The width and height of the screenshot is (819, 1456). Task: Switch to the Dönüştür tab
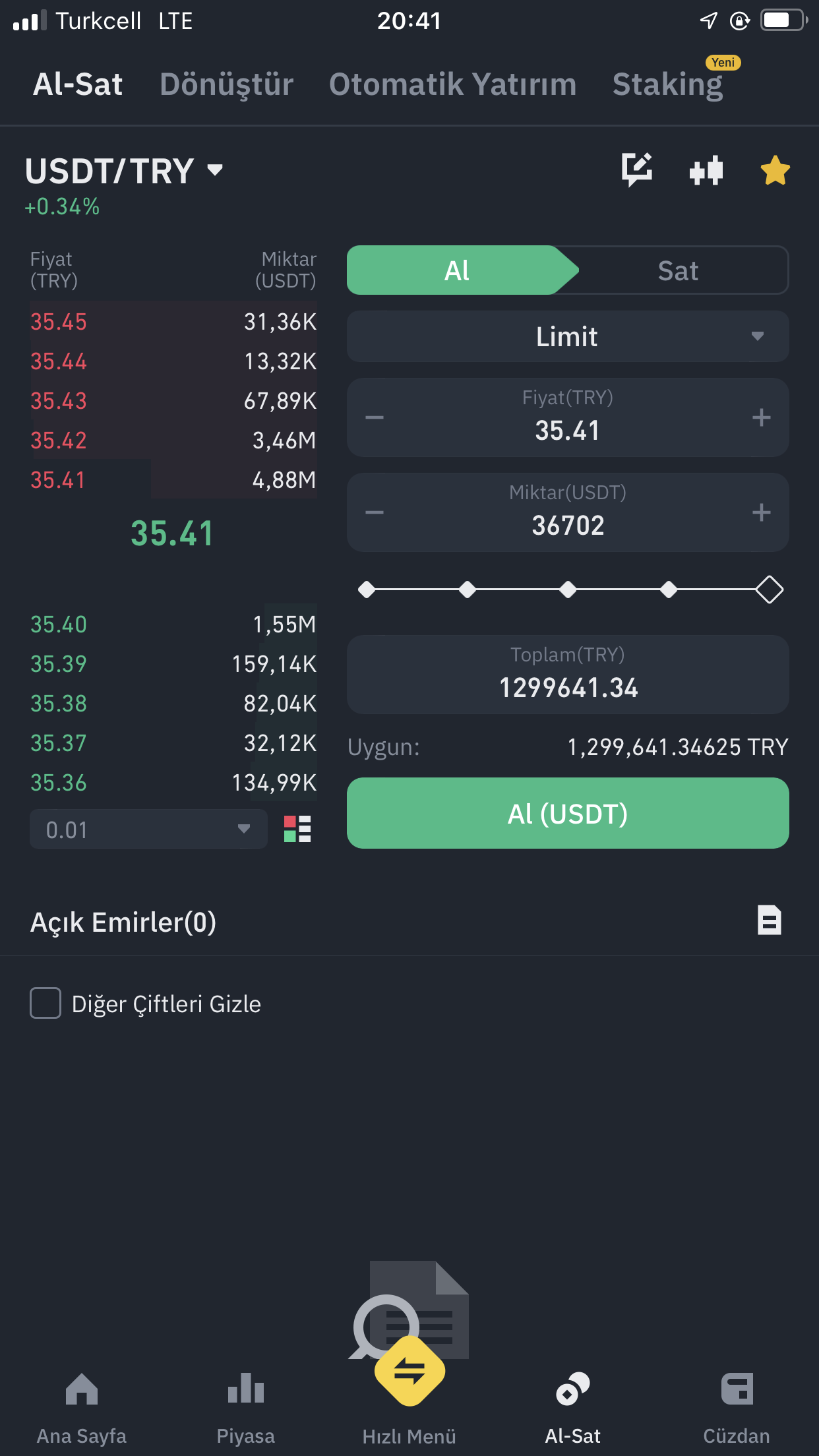pos(226,84)
